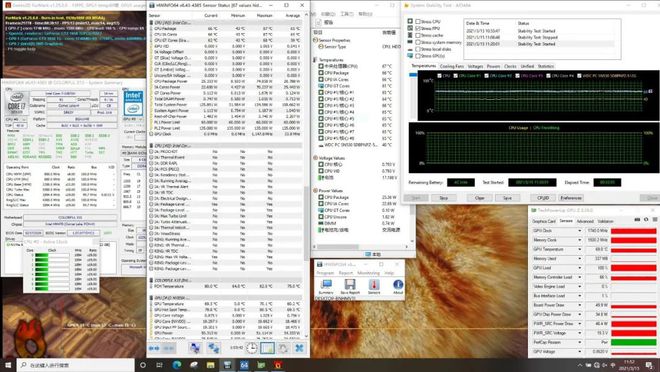
Task: Open Sensors thermometer icon in HWiNFO64
Action: 374,287
